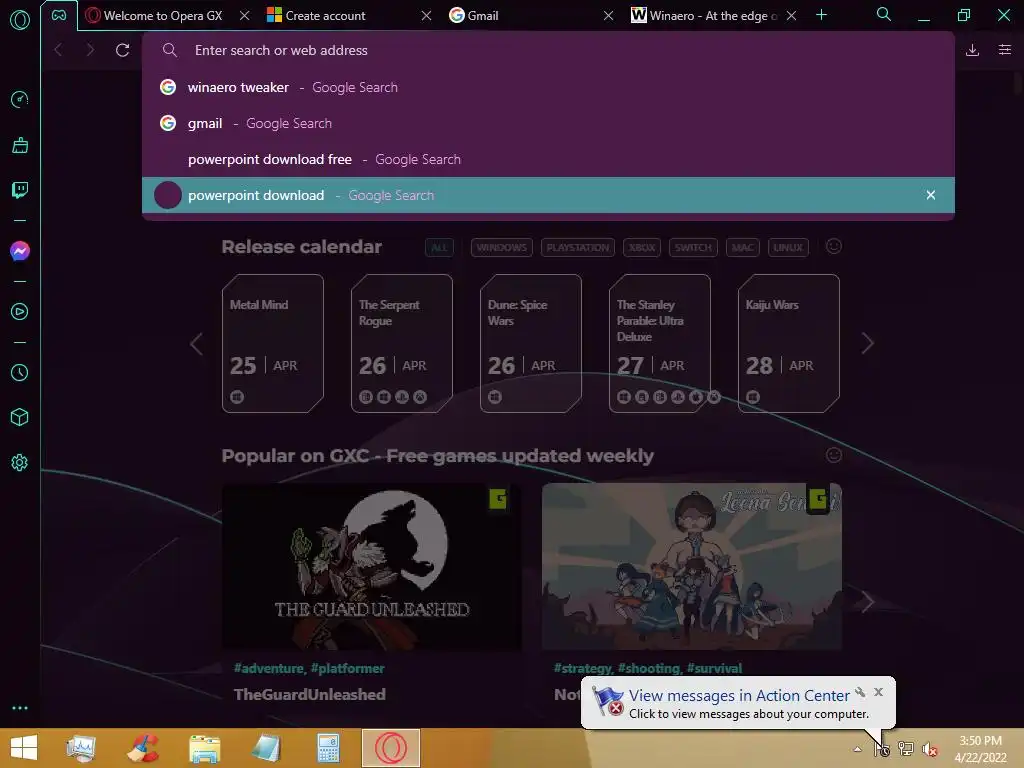The height and width of the screenshot is (768, 1024).
Task: Open Twitch panel in sidebar
Action: [x=20, y=190]
